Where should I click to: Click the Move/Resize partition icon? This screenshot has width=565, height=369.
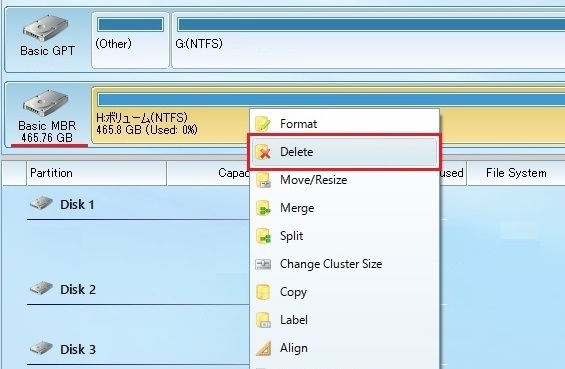point(263,180)
